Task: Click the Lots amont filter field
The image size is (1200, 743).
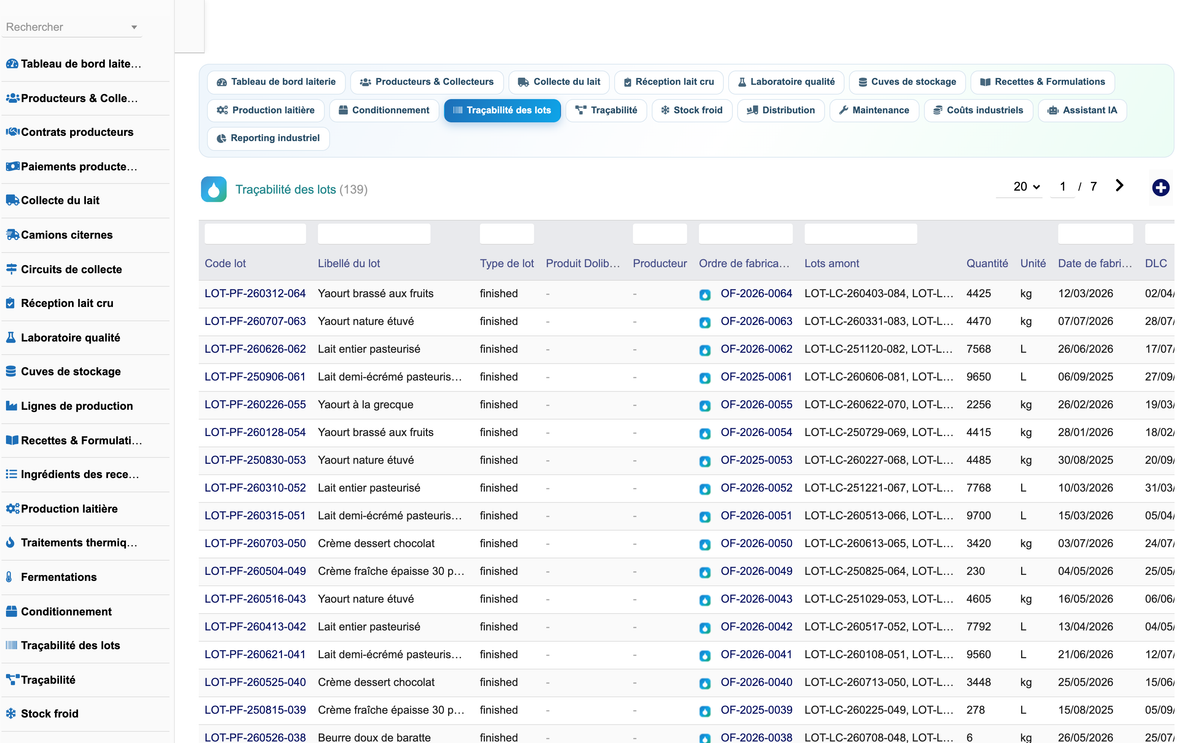Action: point(861,234)
